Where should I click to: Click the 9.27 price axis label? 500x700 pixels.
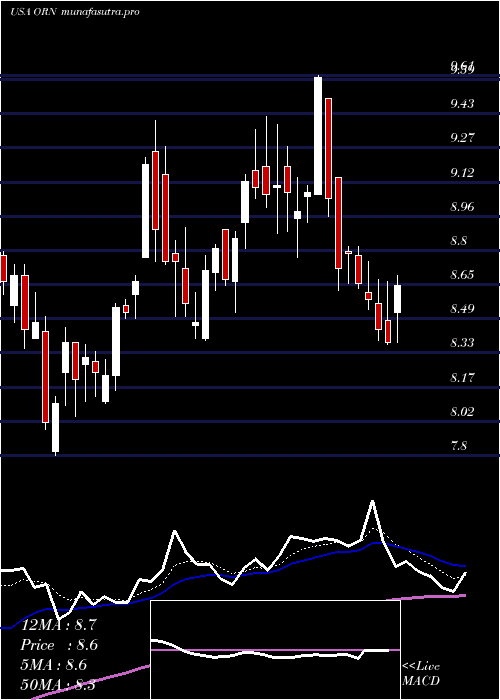(x=462, y=138)
